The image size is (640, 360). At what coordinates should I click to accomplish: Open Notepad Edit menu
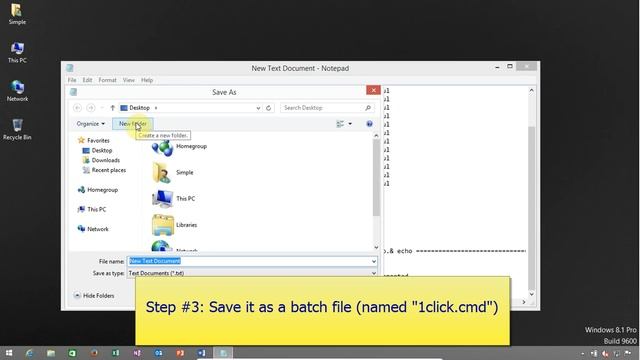coord(87,80)
